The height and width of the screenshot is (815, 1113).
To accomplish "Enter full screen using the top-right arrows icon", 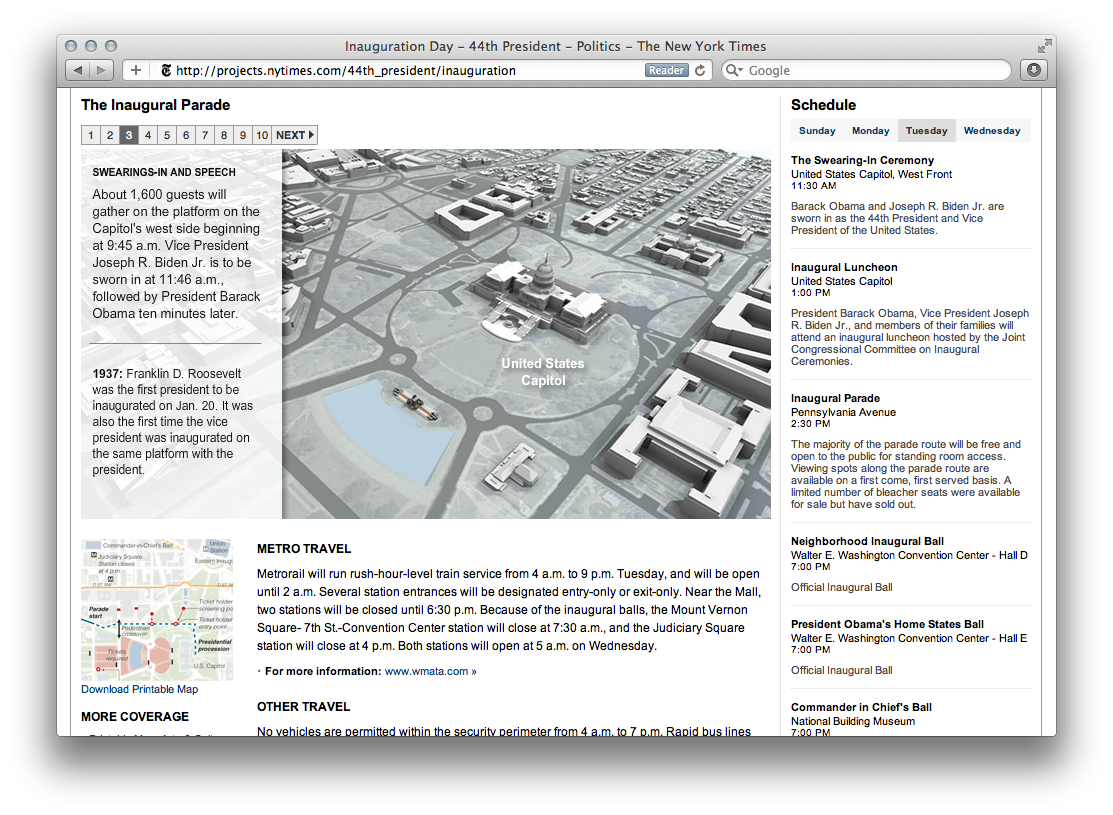I will click(1045, 46).
